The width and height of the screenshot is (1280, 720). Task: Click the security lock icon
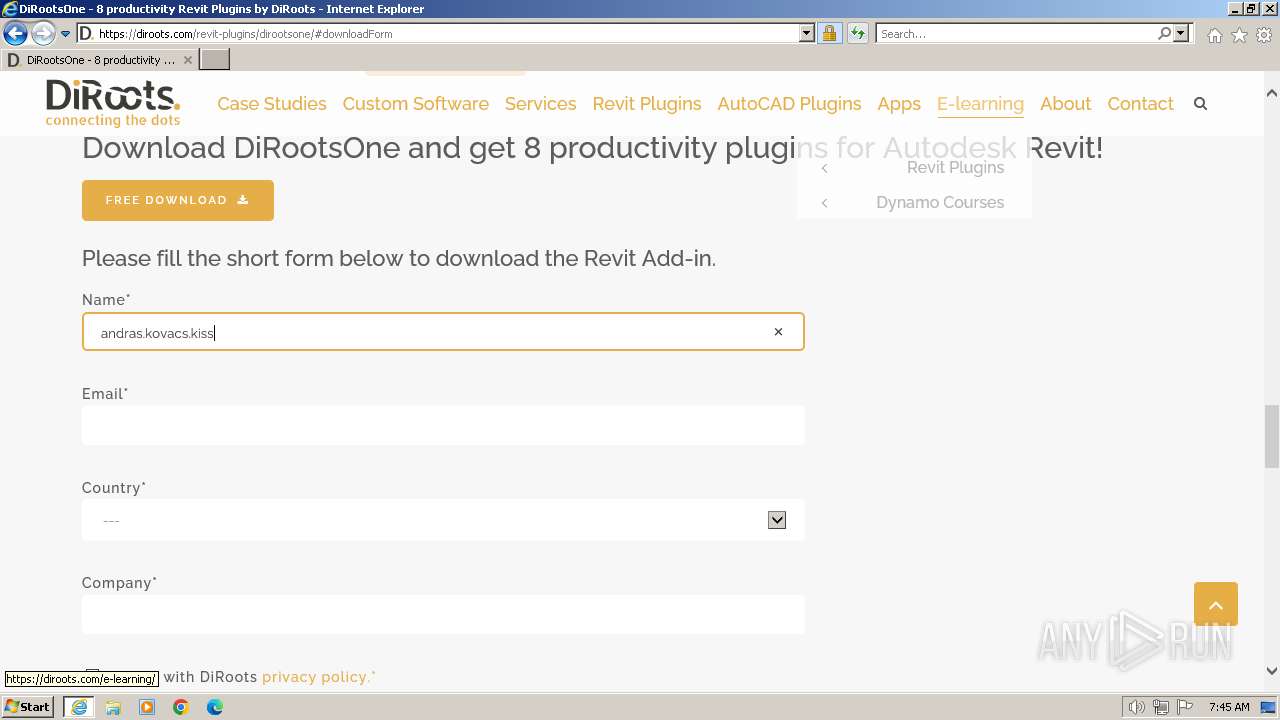(829, 34)
